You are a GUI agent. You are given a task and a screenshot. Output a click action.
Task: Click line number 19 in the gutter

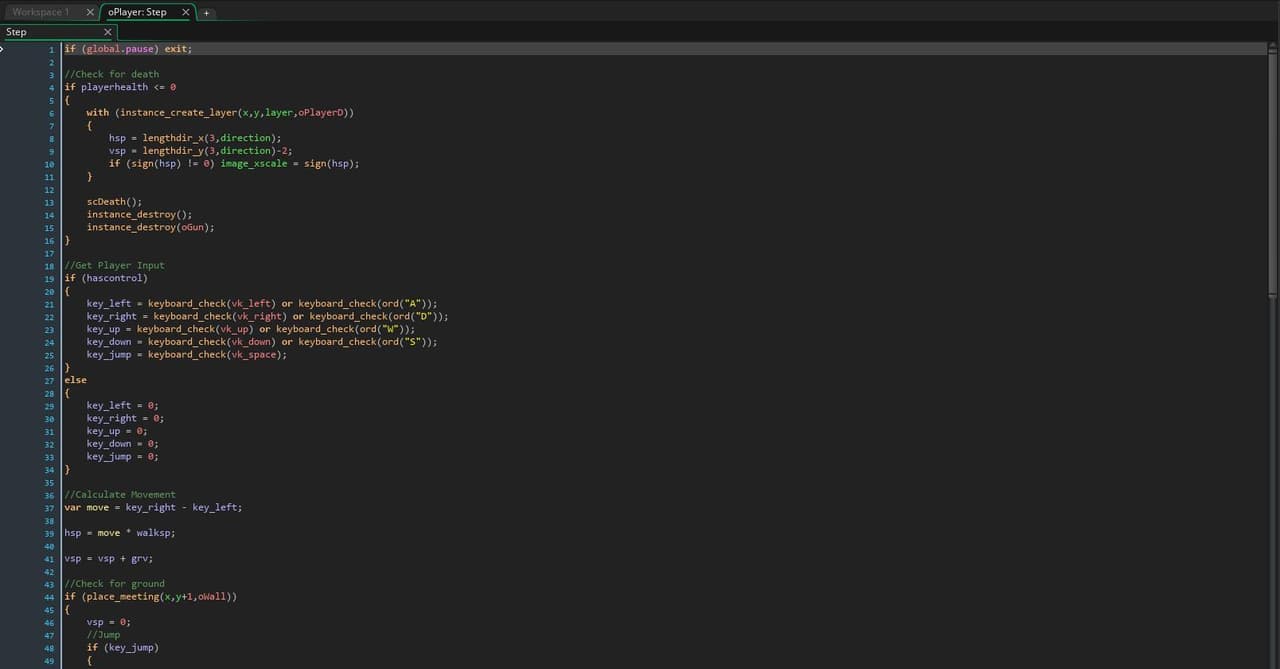coord(50,278)
